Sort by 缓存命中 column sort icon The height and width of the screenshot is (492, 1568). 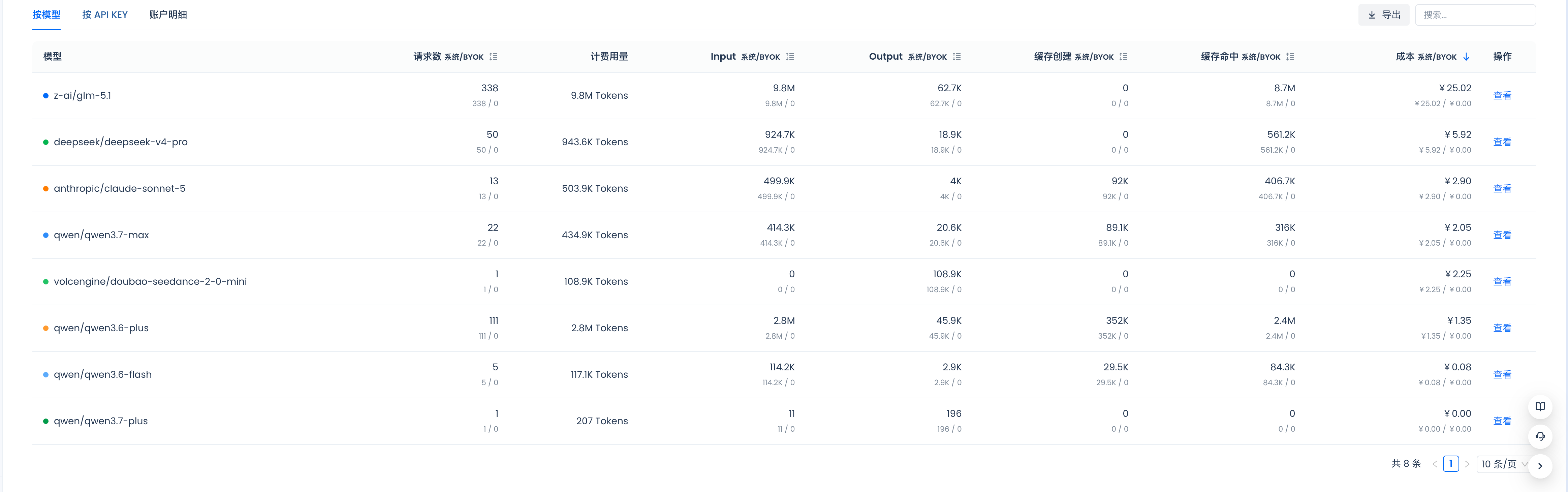click(x=1290, y=57)
